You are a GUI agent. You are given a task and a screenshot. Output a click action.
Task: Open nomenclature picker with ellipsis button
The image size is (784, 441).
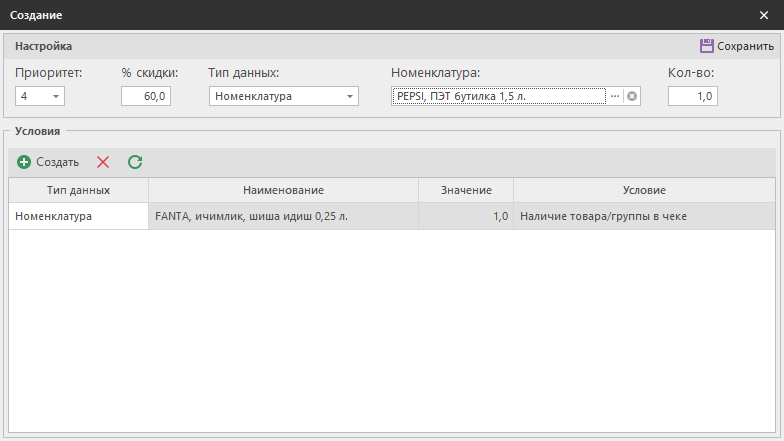coord(615,96)
